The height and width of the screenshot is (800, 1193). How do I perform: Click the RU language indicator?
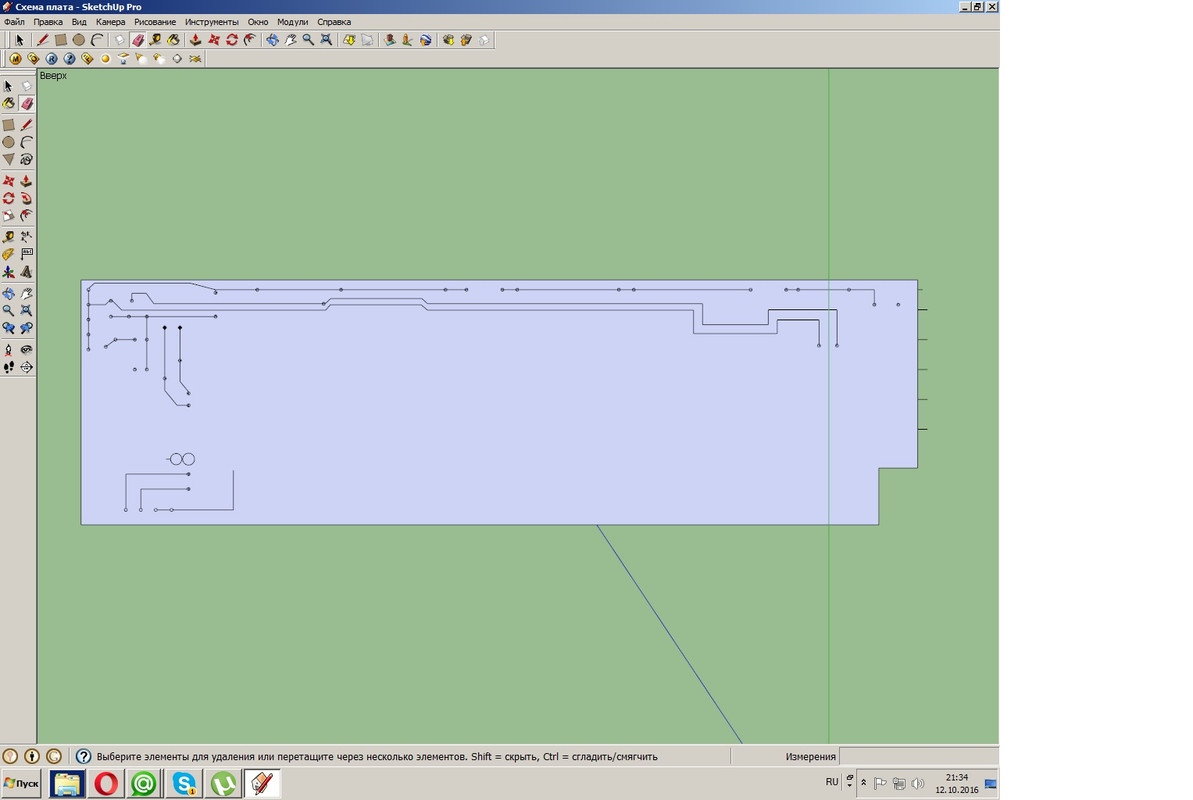click(x=832, y=782)
